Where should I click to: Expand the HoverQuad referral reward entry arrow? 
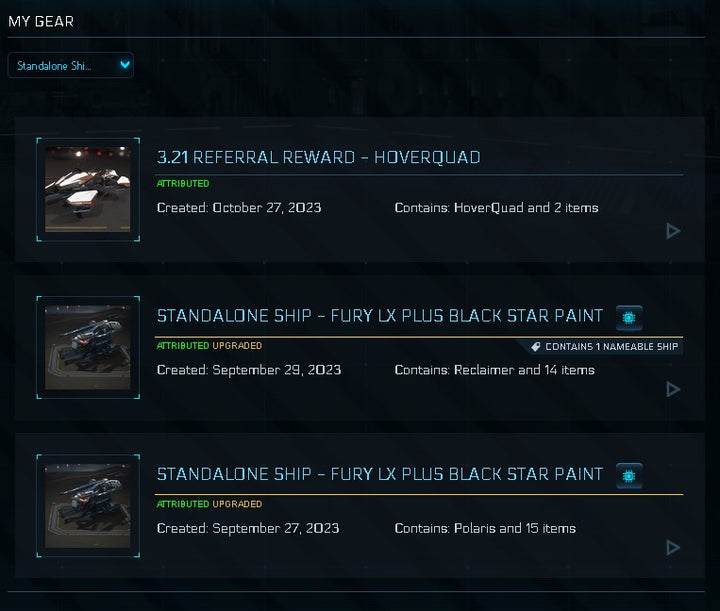click(673, 231)
